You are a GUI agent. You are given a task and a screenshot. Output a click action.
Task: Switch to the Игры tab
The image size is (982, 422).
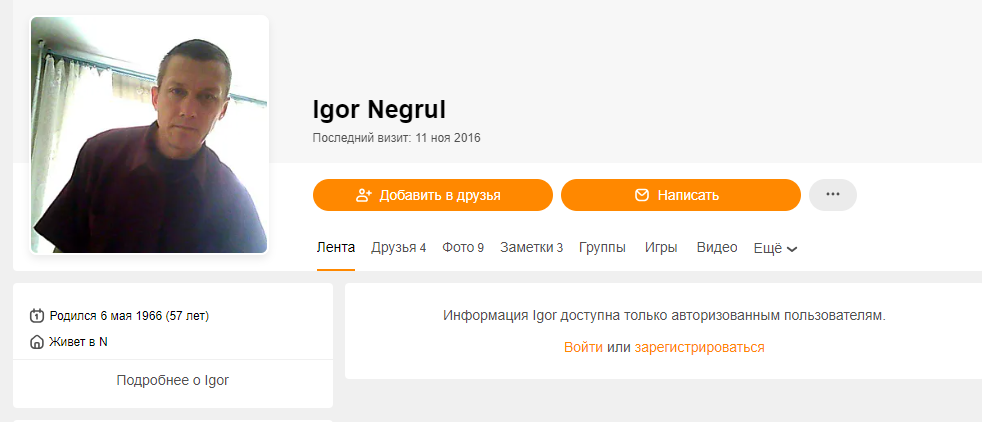click(x=661, y=247)
